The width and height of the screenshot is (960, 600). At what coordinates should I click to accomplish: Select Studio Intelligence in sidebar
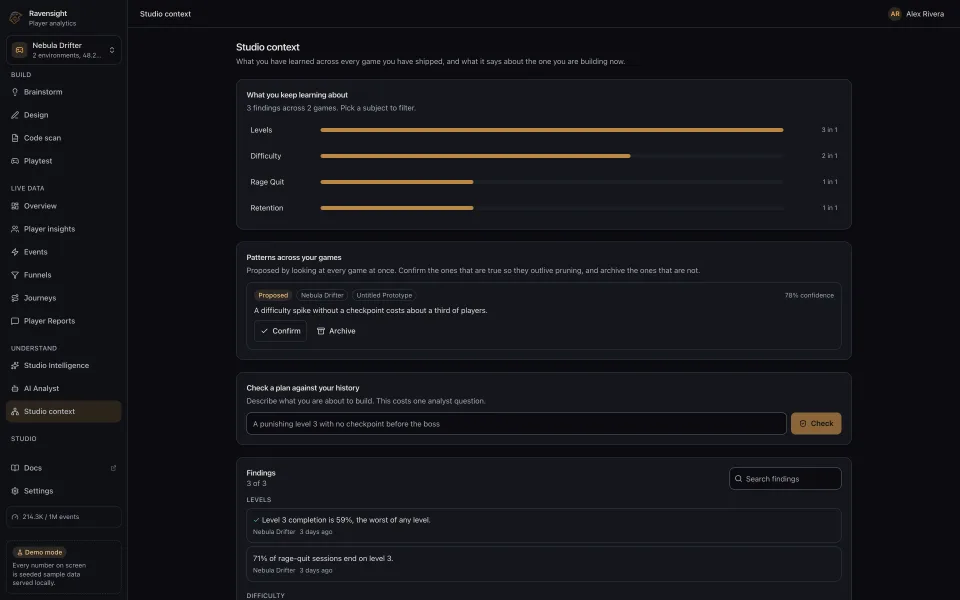pyautogui.click(x=64, y=366)
